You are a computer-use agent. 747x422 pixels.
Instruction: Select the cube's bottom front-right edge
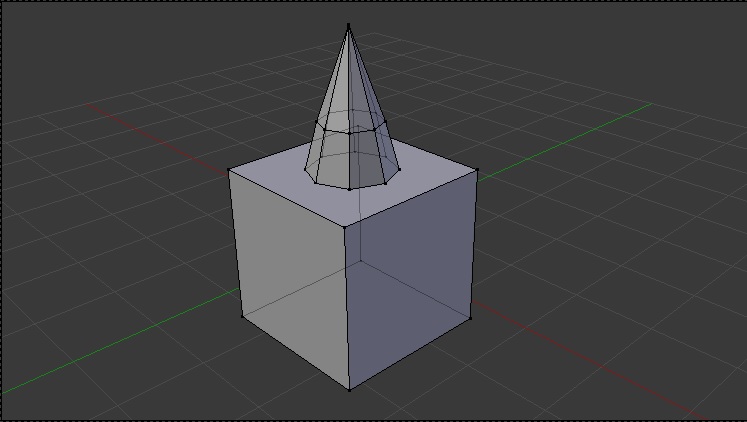410,354
